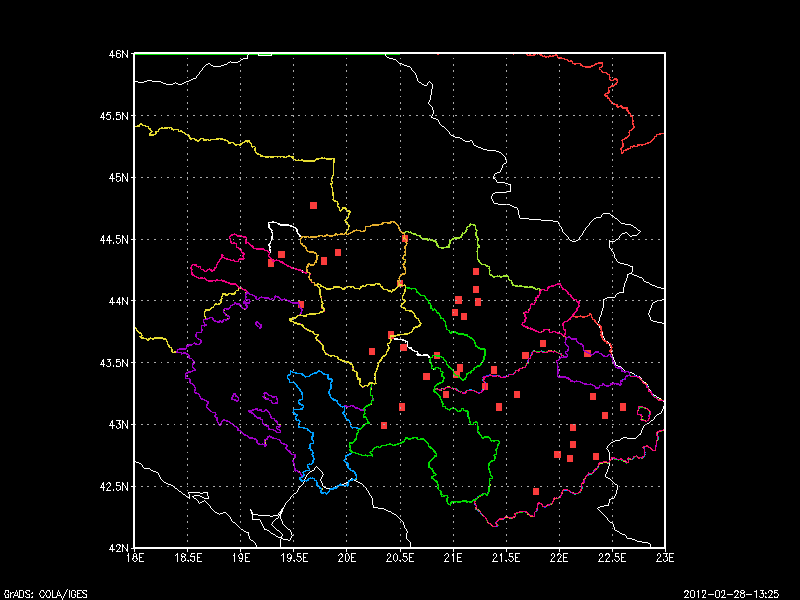Click the 20.5E longitude axis label
This screenshot has height=600, width=800.
tap(400, 558)
